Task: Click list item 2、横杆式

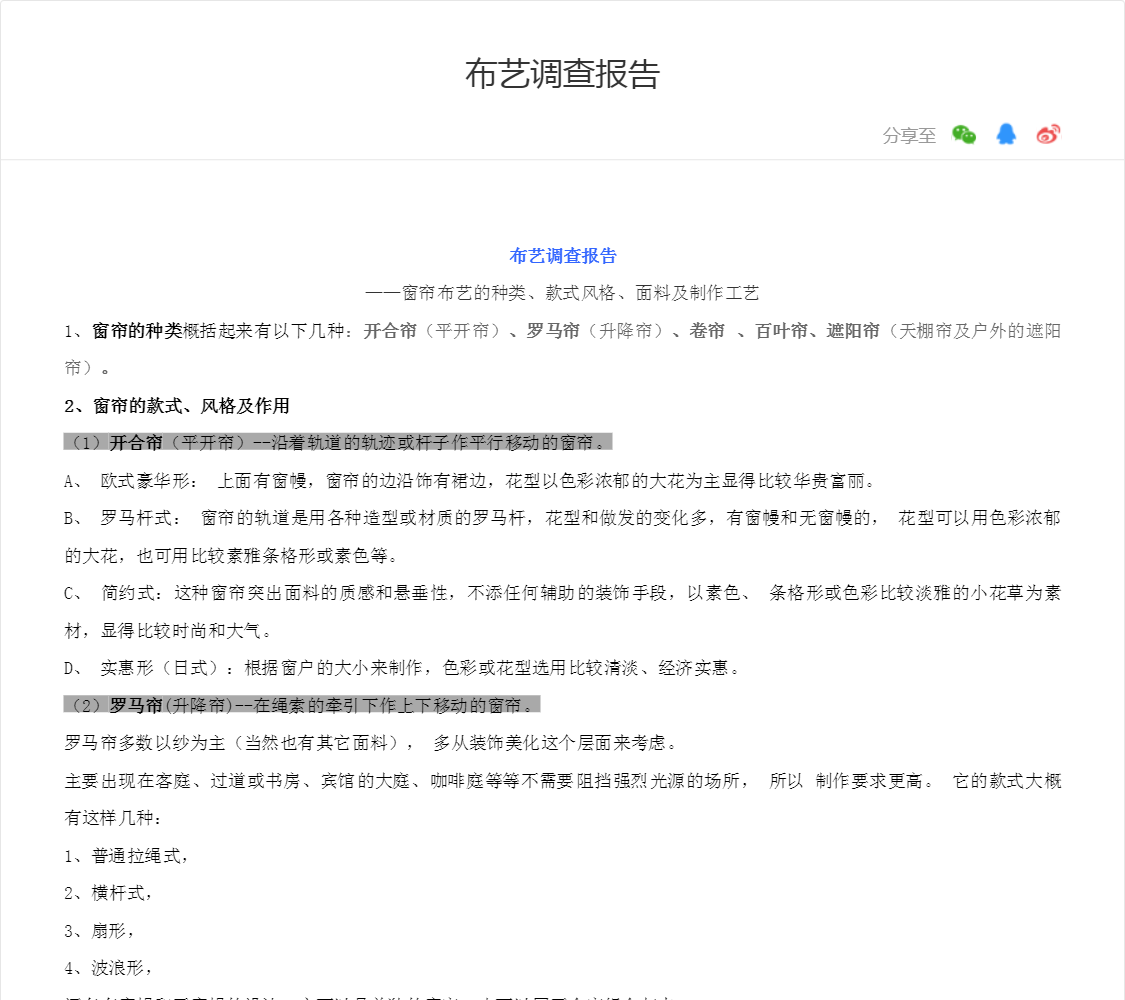Action: (108, 893)
